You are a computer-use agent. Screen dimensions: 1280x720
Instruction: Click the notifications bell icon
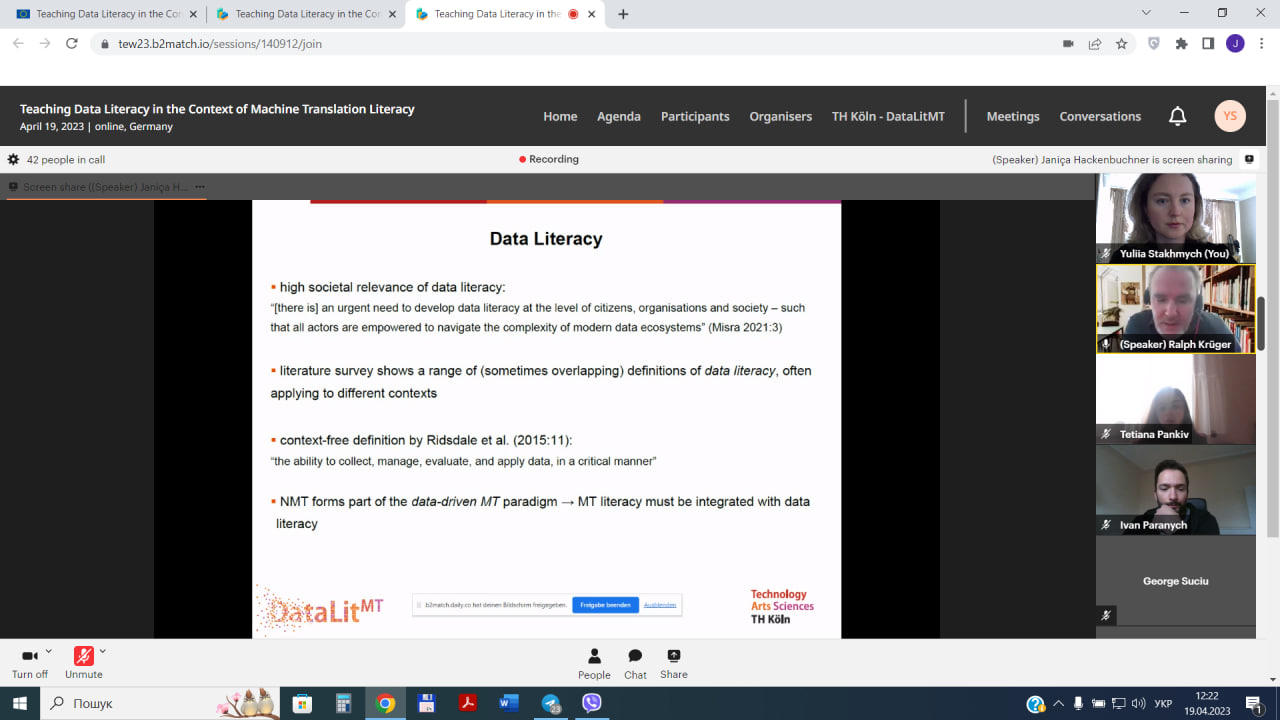coord(1177,116)
